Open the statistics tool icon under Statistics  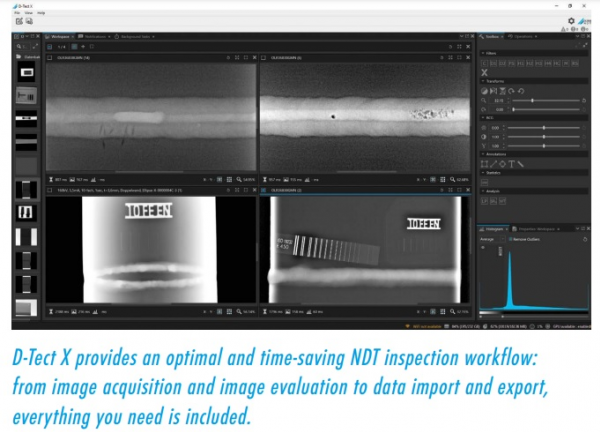click(x=484, y=182)
